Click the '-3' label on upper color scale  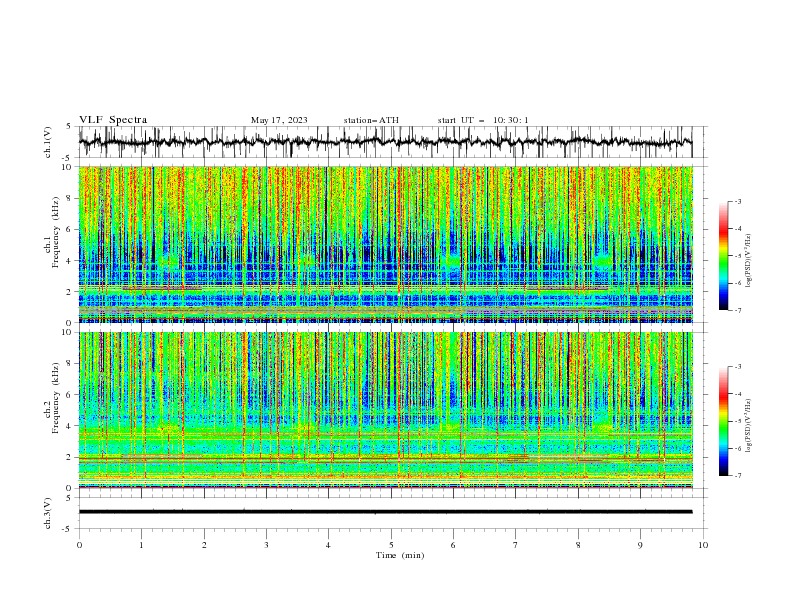coord(737,201)
